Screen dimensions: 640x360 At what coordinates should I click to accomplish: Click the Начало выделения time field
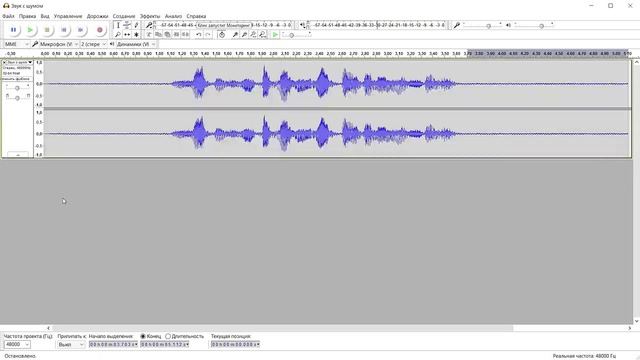click(113, 344)
